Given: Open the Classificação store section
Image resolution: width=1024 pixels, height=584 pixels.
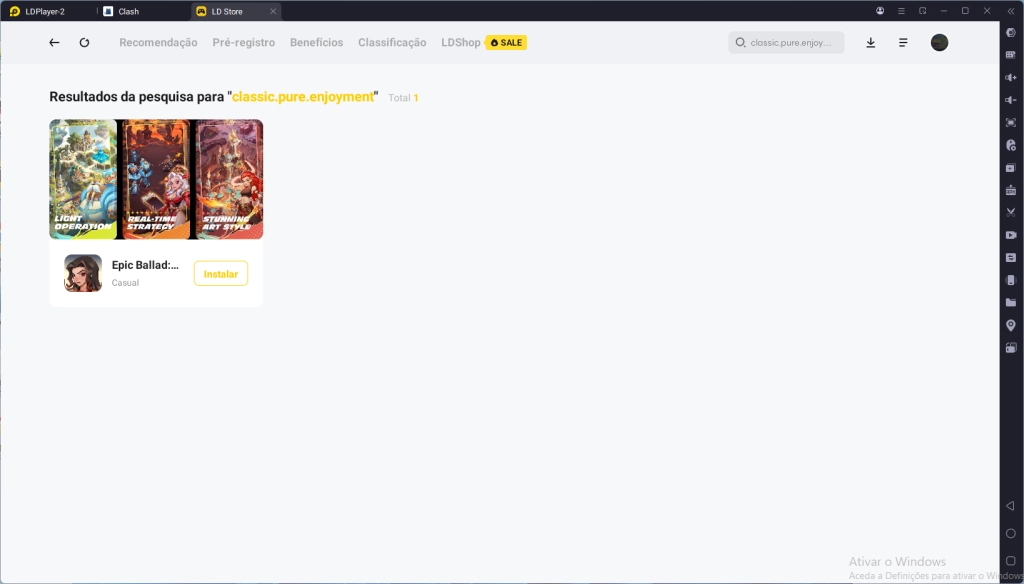Looking at the screenshot, I should pos(392,43).
